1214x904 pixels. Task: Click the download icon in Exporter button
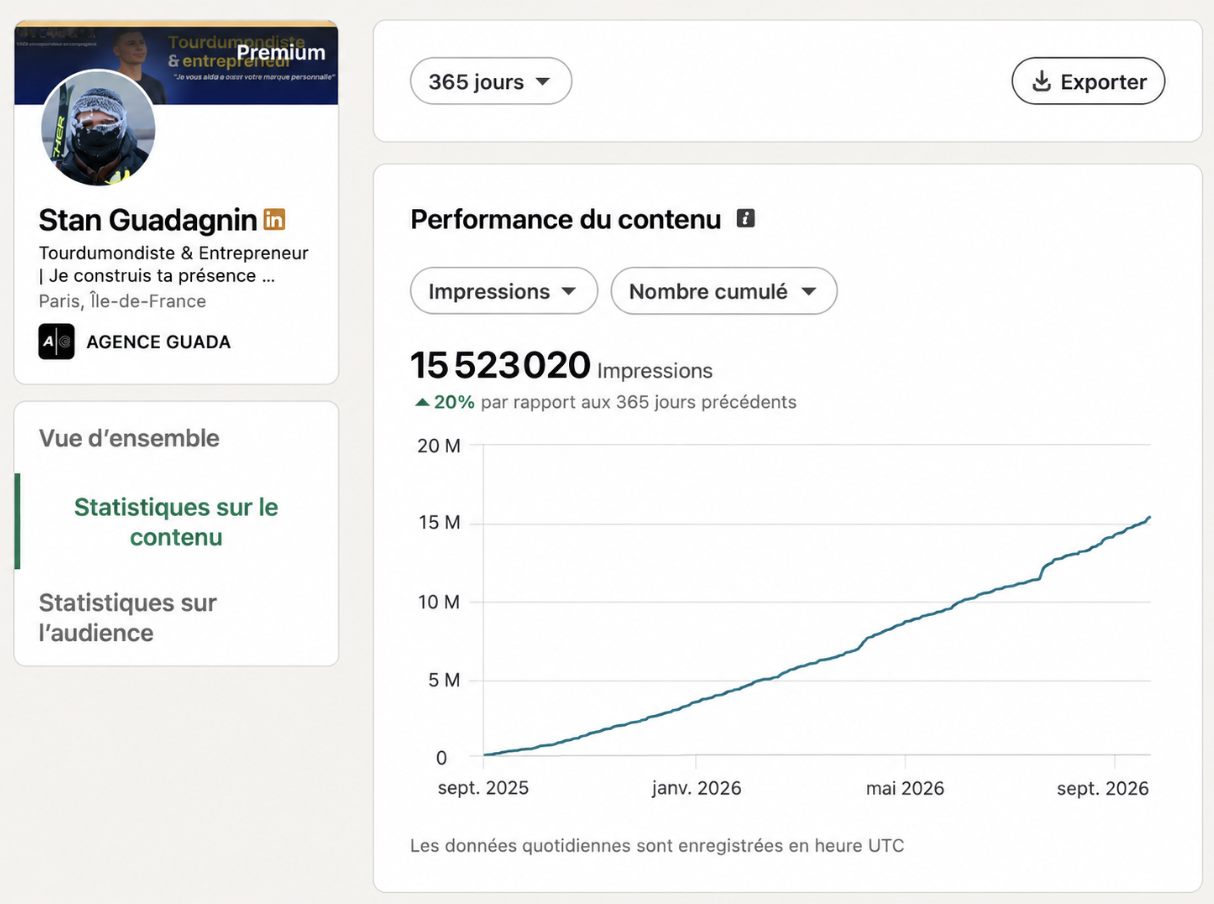pos(1041,81)
